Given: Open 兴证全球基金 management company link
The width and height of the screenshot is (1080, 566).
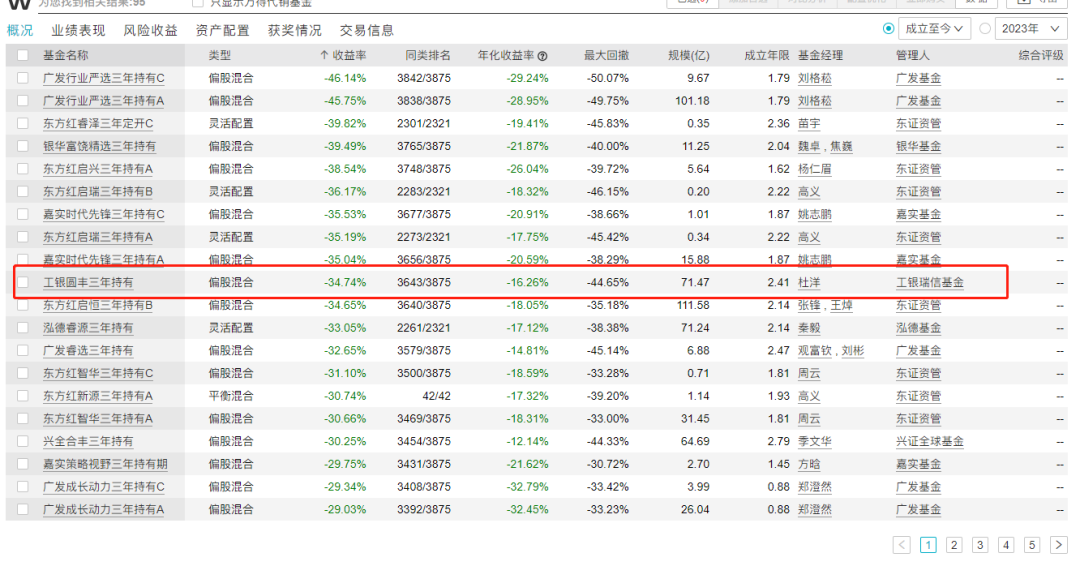Looking at the screenshot, I should [x=930, y=441].
